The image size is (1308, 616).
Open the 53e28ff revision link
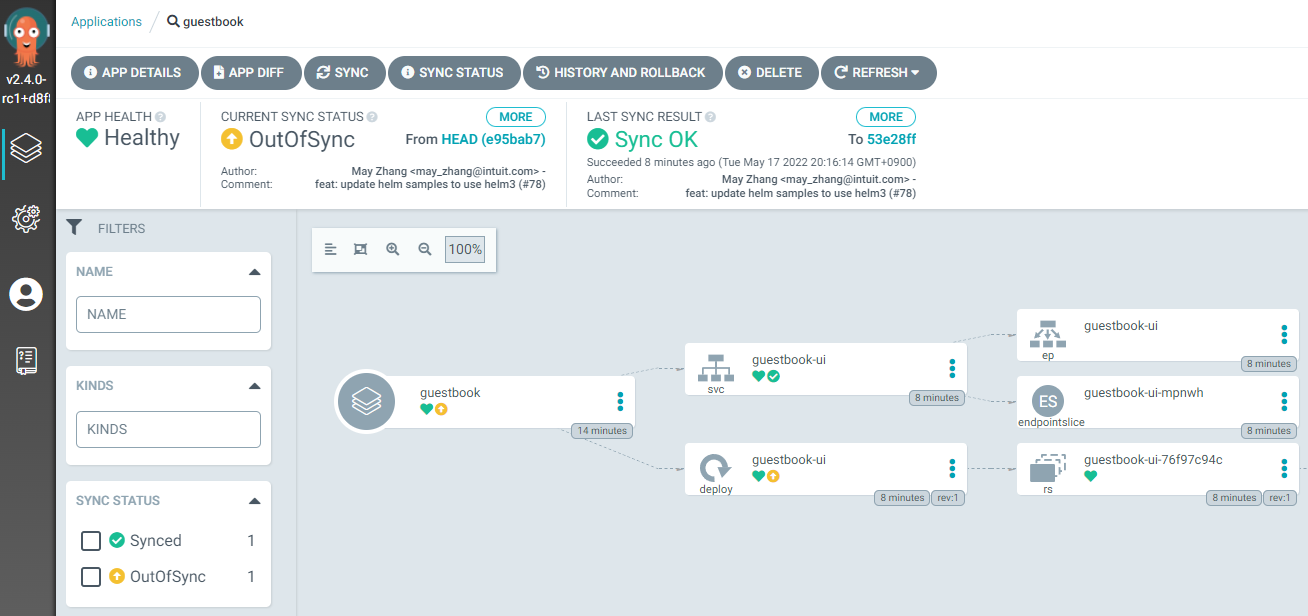click(x=891, y=140)
